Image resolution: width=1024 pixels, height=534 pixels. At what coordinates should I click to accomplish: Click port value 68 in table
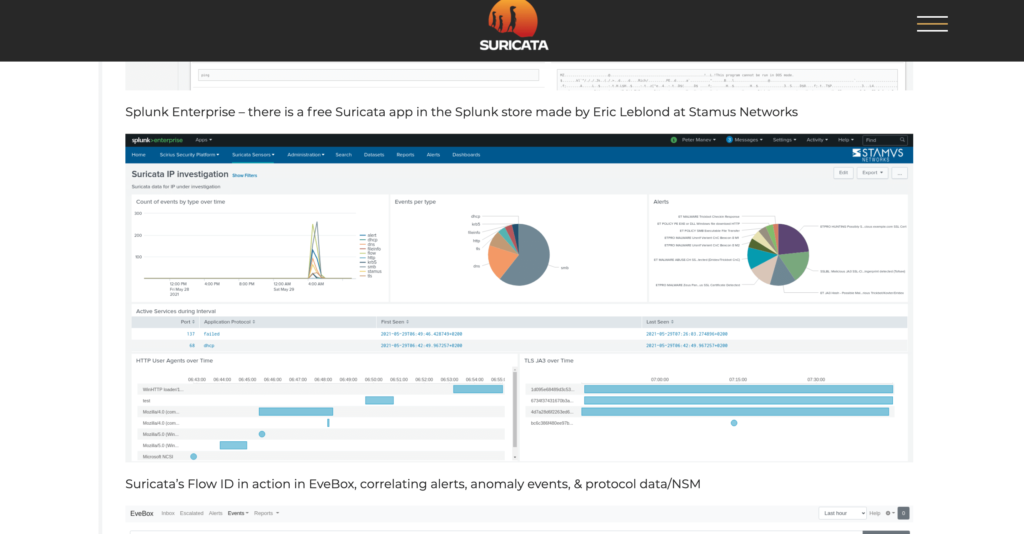pos(192,345)
